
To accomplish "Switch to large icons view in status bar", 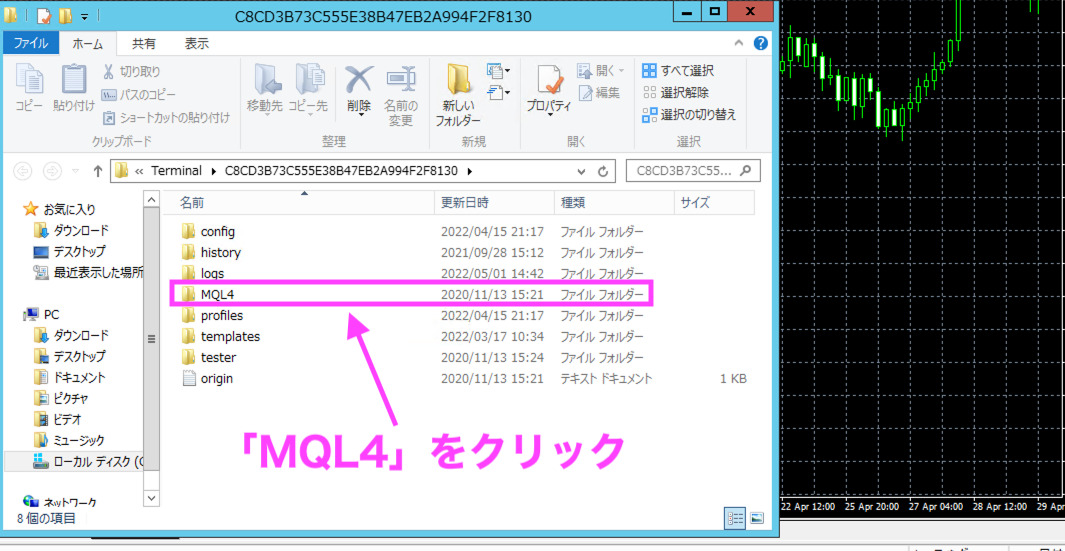I will 756,518.
